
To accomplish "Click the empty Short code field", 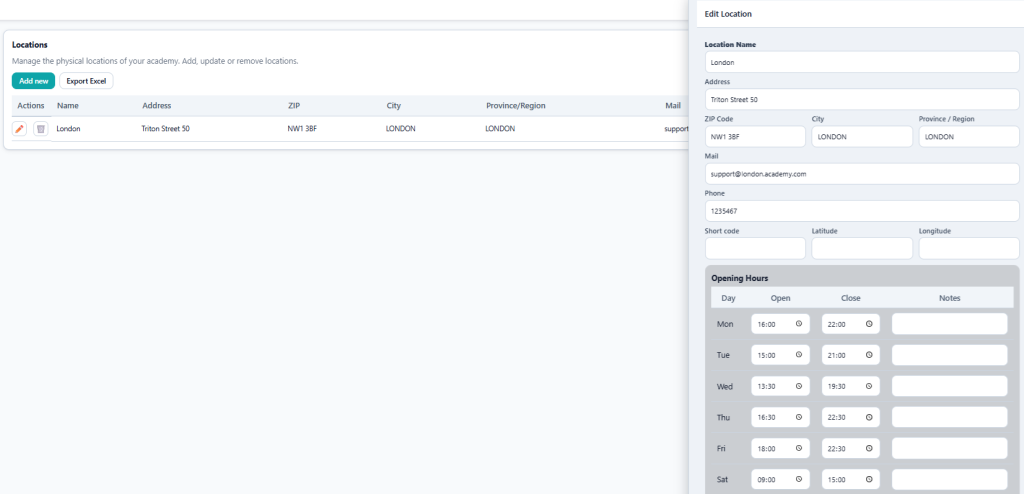I will [755, 249].
